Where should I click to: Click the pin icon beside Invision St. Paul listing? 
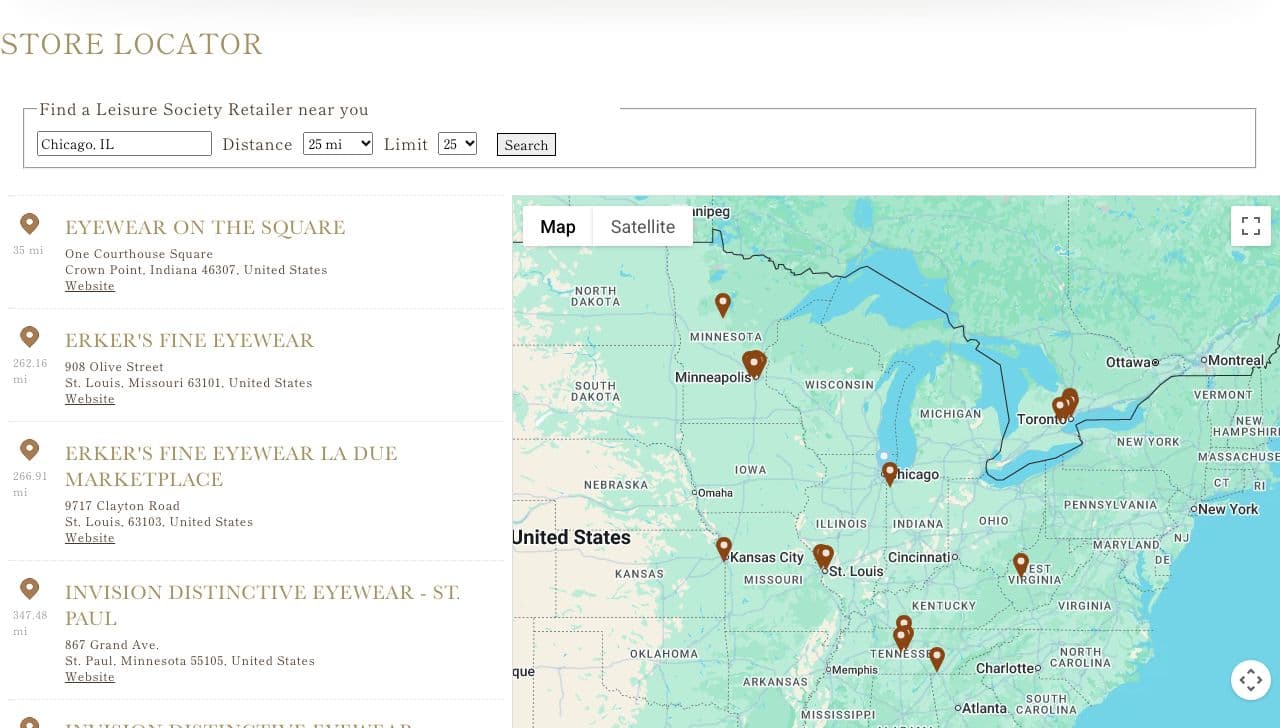click(29, 589)
